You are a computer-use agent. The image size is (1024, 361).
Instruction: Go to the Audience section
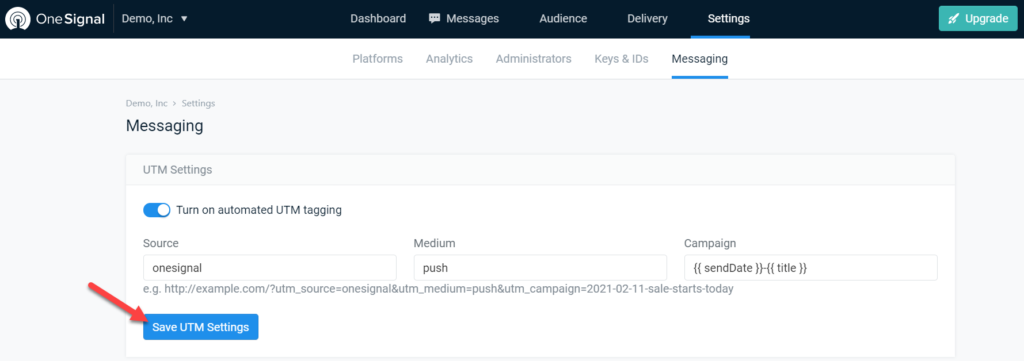[563, 19]
